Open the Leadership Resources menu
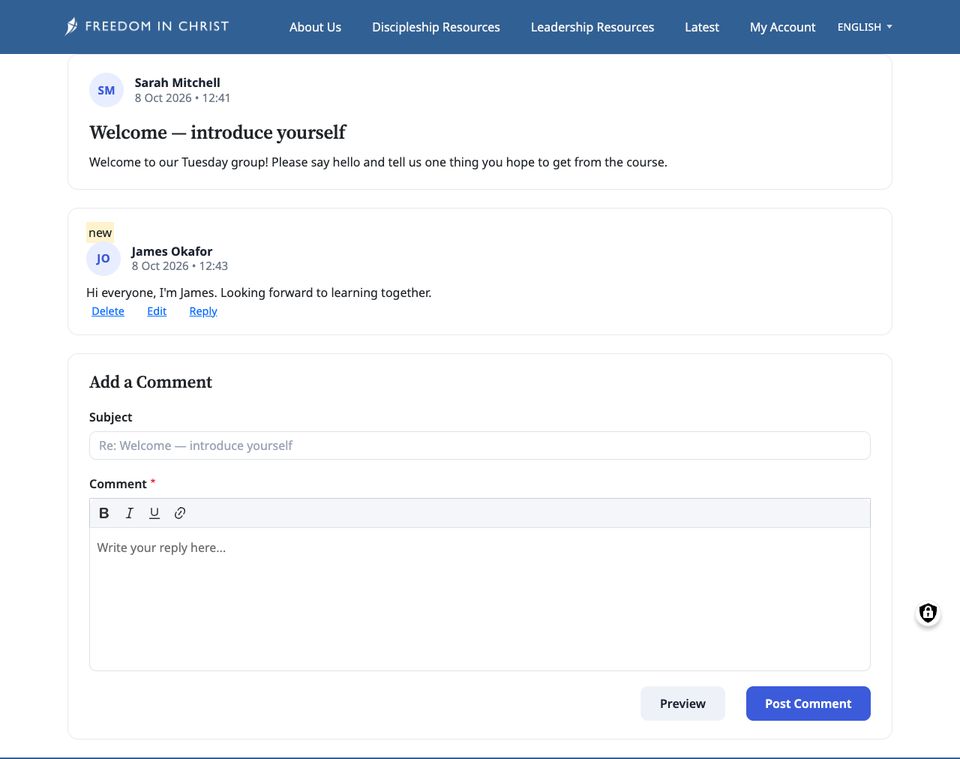 (x=592, y=27)
